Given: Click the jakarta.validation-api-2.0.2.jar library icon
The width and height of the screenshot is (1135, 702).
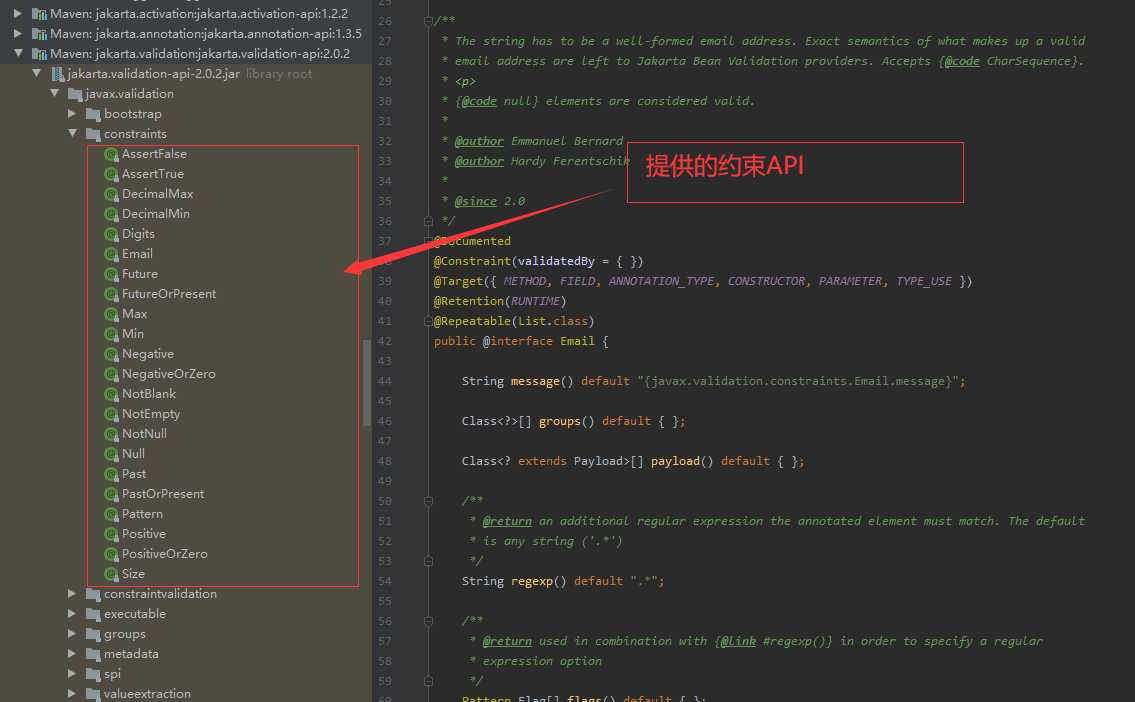Looking at the screenshot, I should point(56,73).
